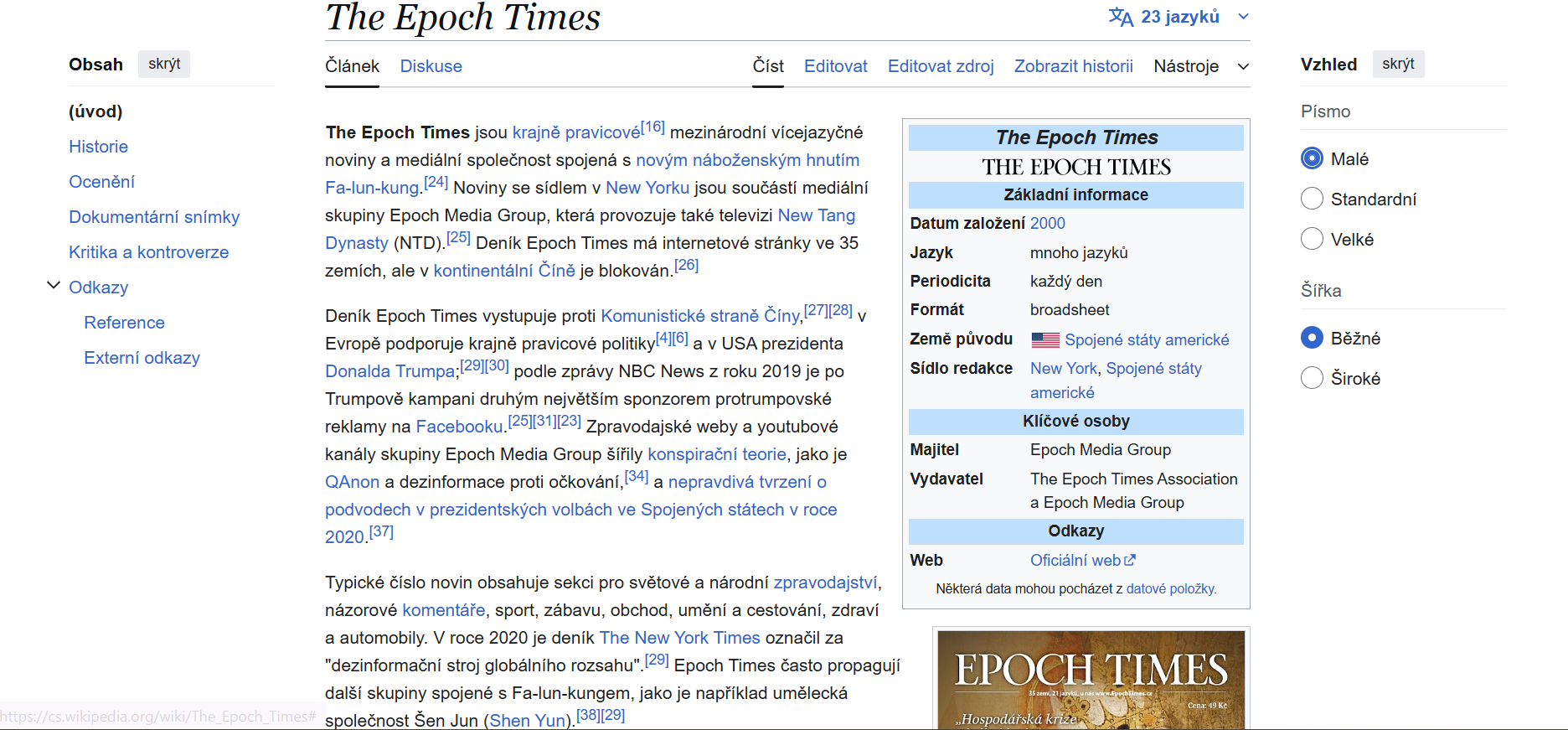This screenshot has width=1568, height=730.
Task: Collapse the Odkazy section in contents
Action: coord(54,286)
